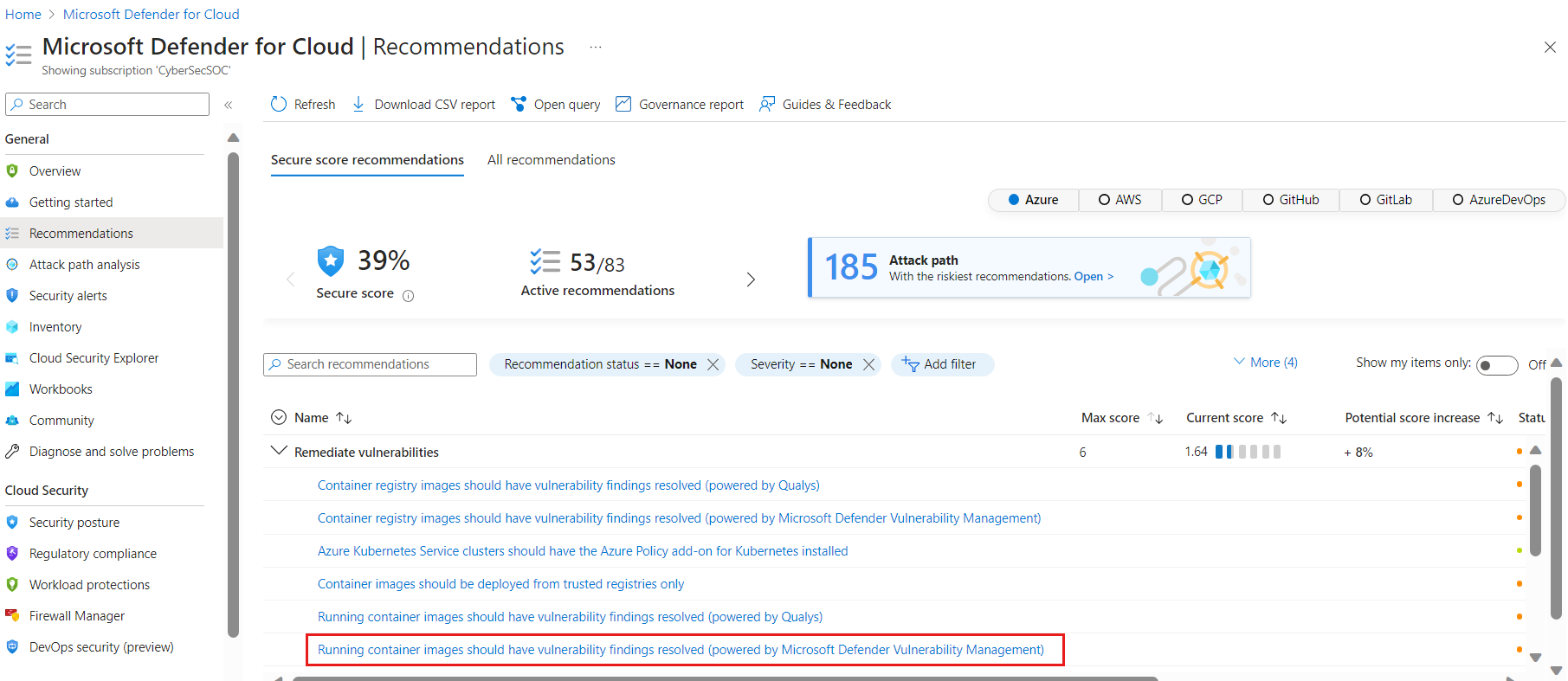Open Running container images Defender Vulnerability Management recommendation

(681, 650)
